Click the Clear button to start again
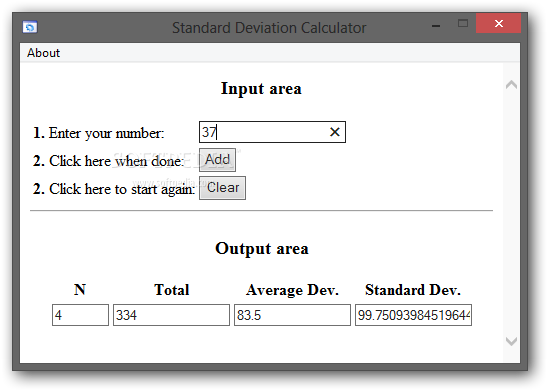548x391 pixels. coord(222,188)
